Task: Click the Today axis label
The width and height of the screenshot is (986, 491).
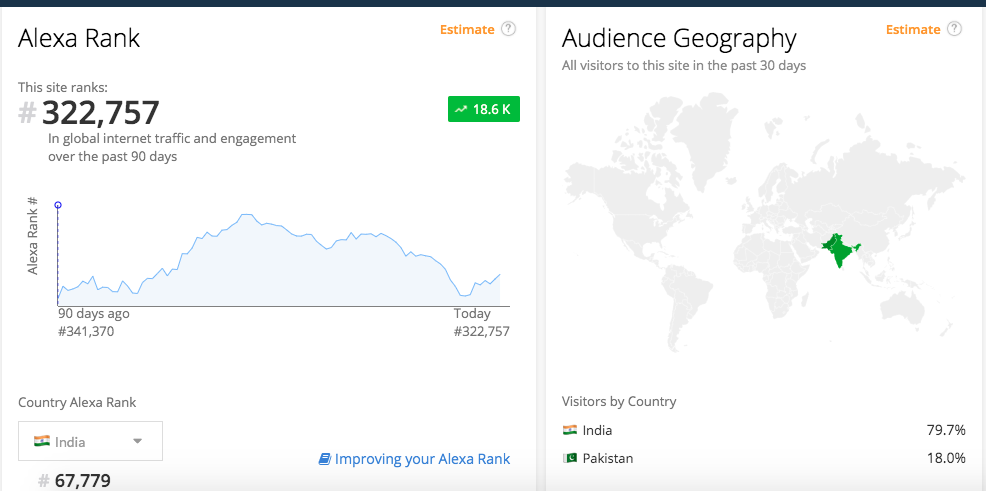Action: pyautogui.click(x=472, y=314)
